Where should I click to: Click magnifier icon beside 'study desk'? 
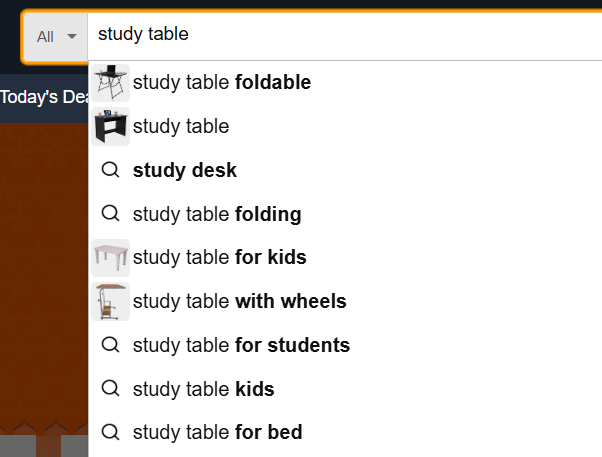click(111, 170)
